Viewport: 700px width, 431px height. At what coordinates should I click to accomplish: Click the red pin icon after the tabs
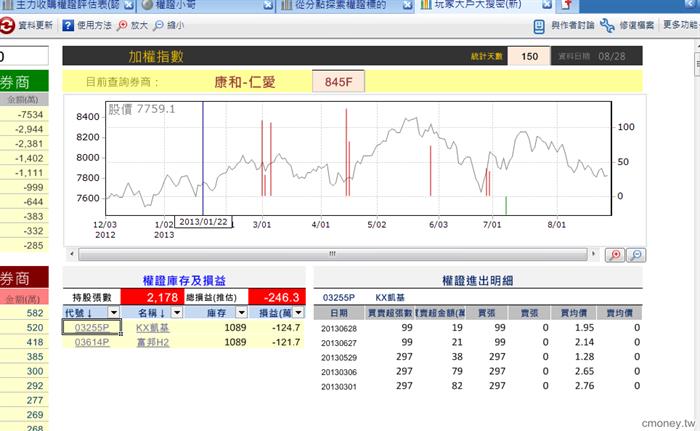tap(567, 5)
